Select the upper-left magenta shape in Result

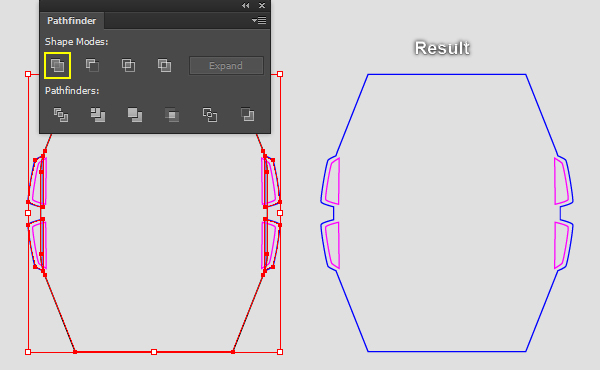[x=333, y=181]
